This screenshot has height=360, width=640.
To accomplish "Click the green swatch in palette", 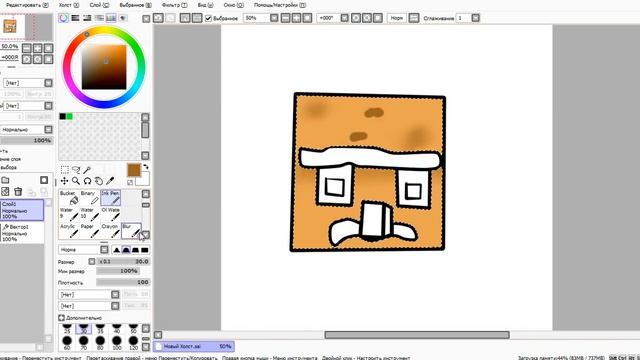I will click(x=69, y=116).
